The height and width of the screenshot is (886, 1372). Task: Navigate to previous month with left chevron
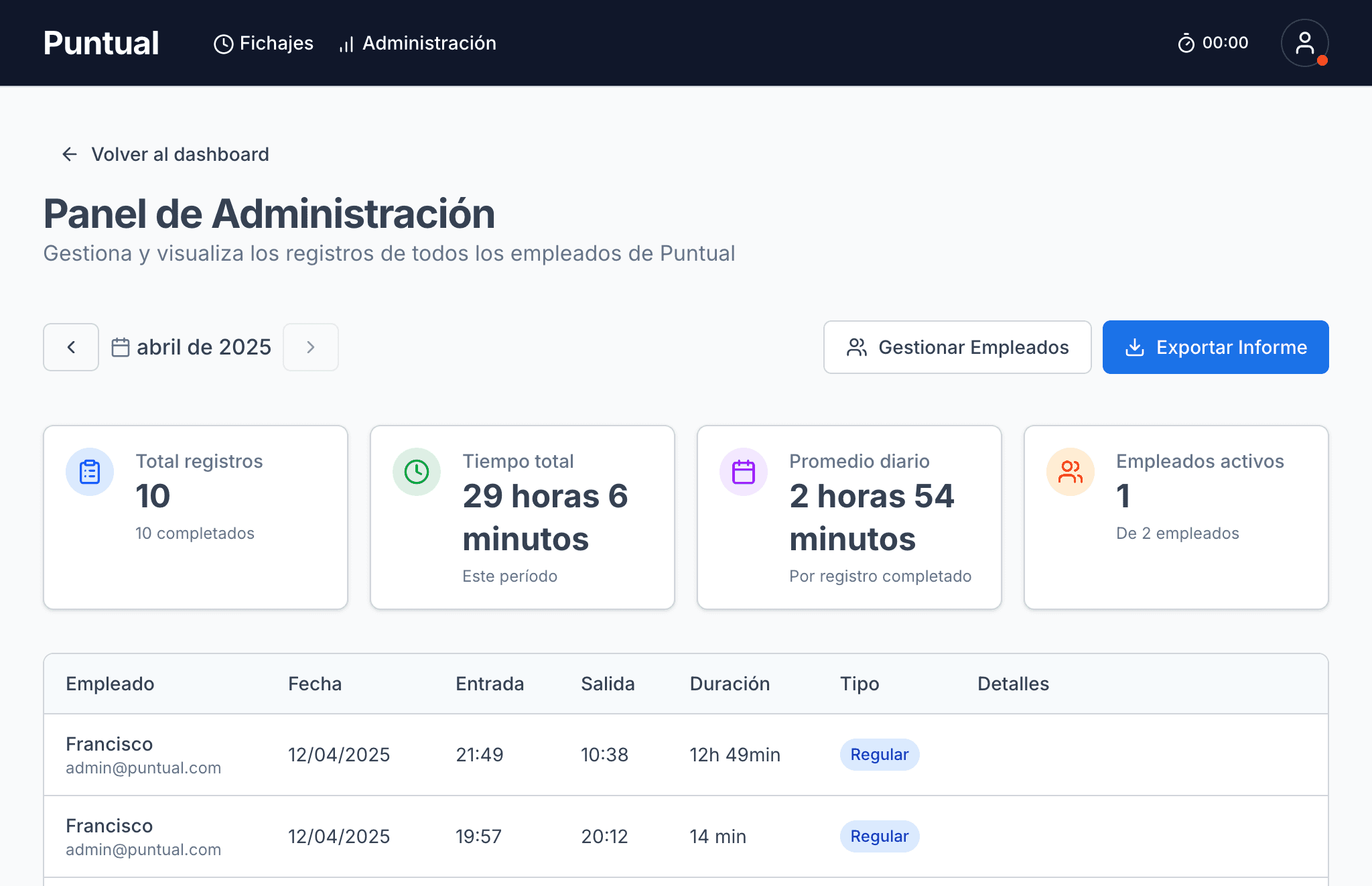[70, 347]
